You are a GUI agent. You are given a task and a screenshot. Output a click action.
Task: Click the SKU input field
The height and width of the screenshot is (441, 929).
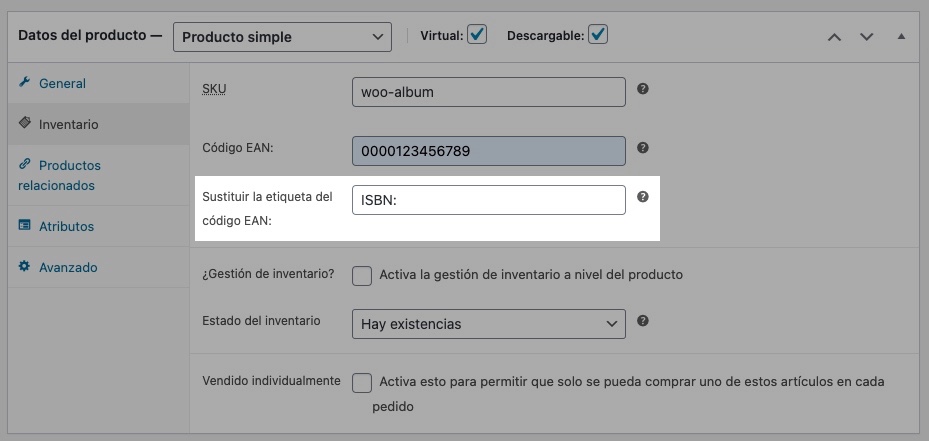click(488, 92)
